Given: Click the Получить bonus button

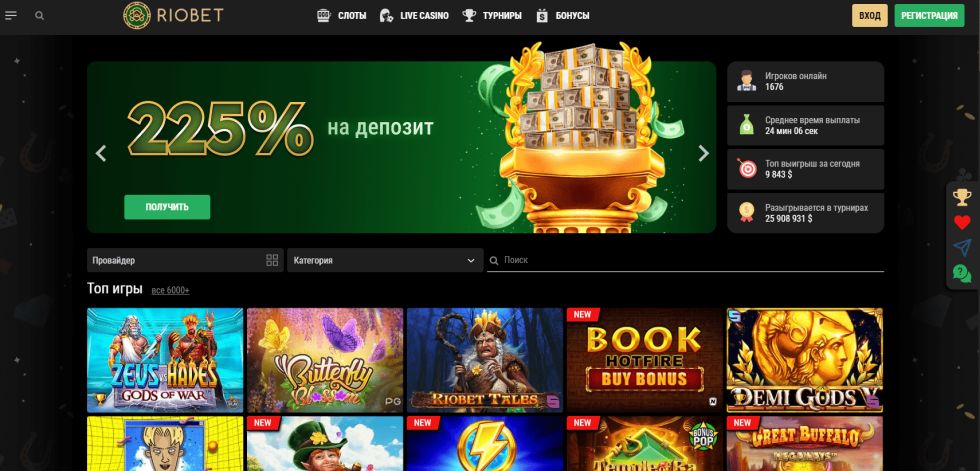Looking at the screenshot, I should pos(167,207).
